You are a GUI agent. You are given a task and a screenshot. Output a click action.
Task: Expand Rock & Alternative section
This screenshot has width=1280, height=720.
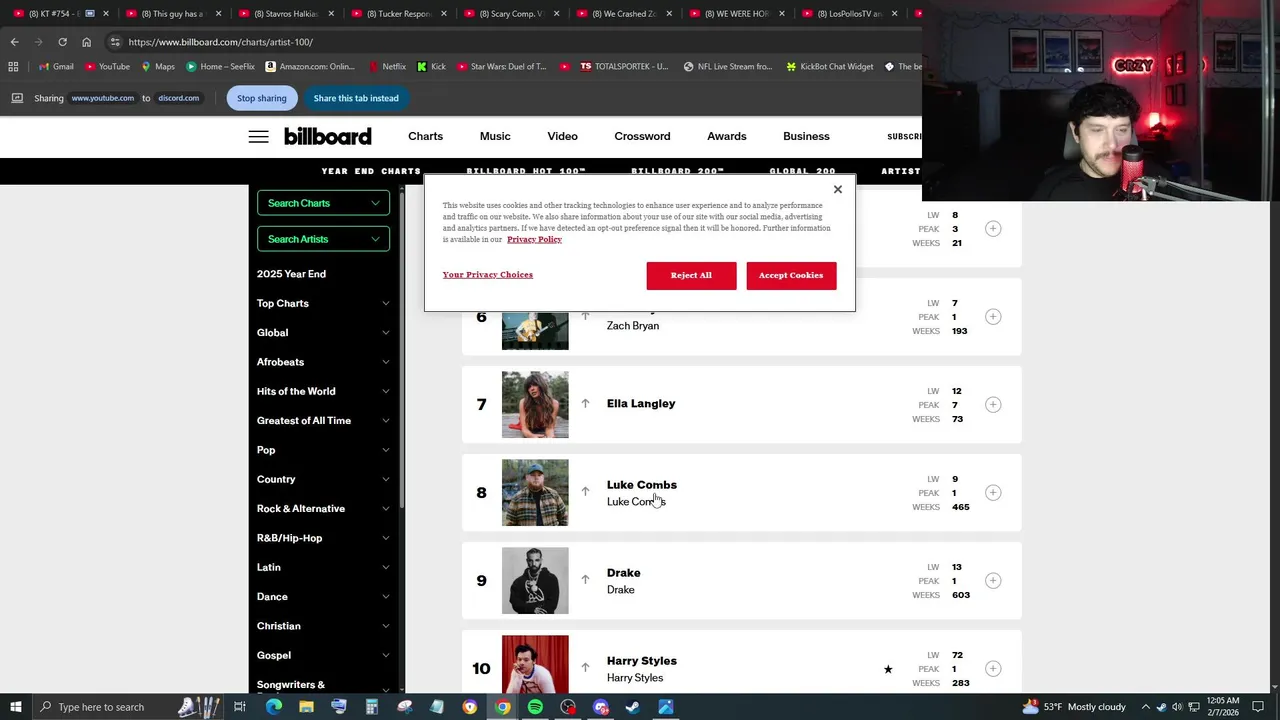click(385, 509)
